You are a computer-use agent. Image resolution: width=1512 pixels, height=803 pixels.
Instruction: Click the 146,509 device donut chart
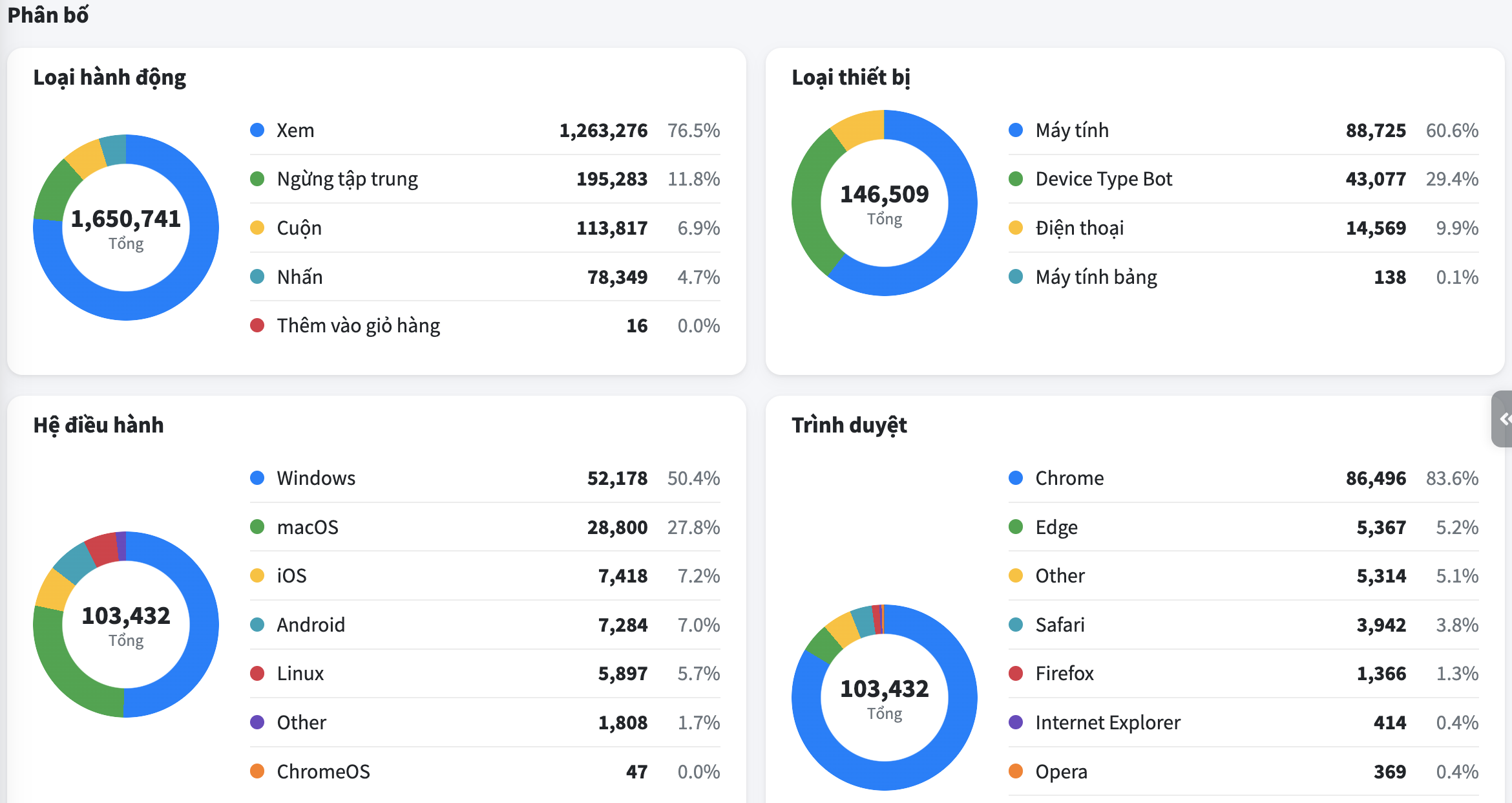pos(885,203)
